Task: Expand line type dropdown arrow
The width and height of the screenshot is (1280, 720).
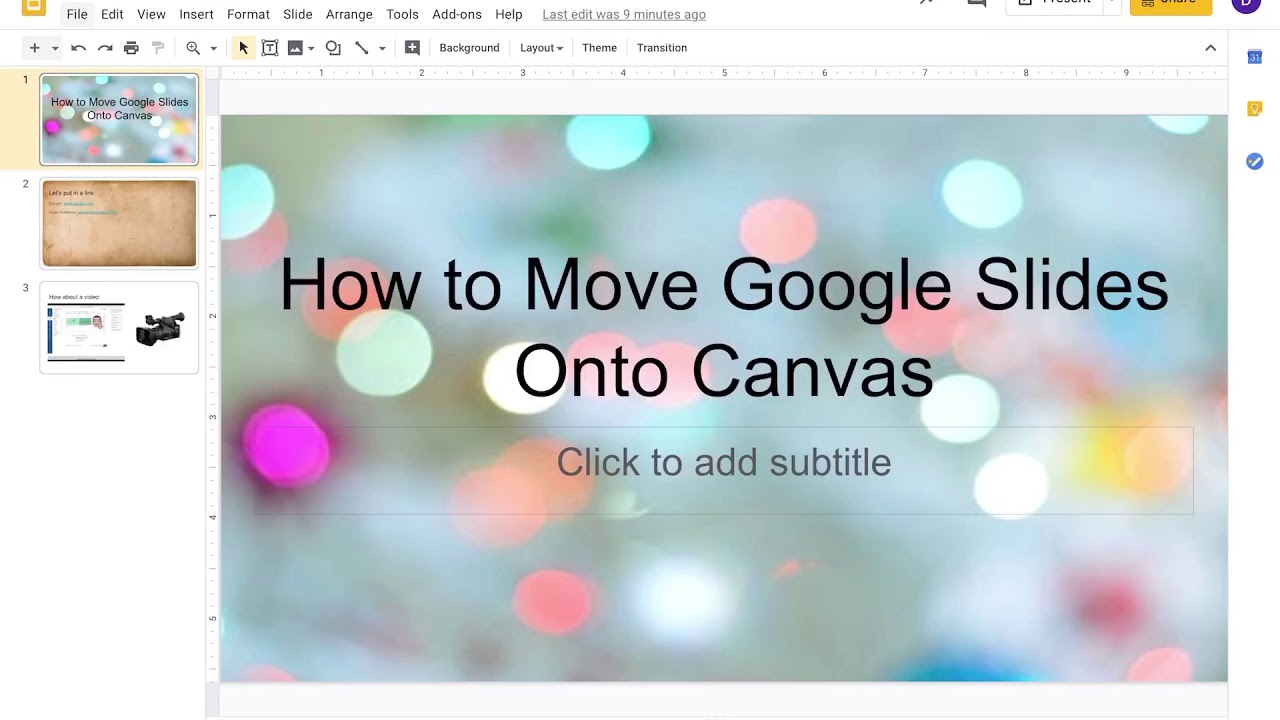Action: (x=382, y=48)
